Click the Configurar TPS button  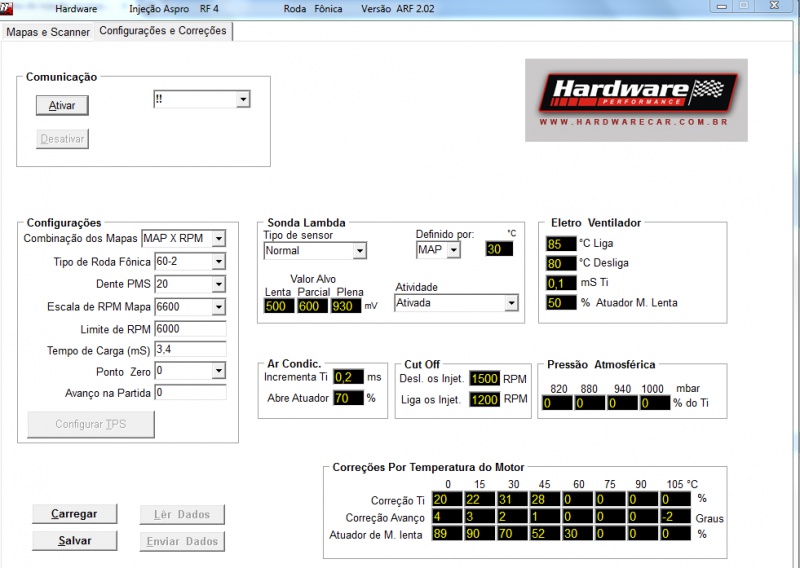(91, 424)
